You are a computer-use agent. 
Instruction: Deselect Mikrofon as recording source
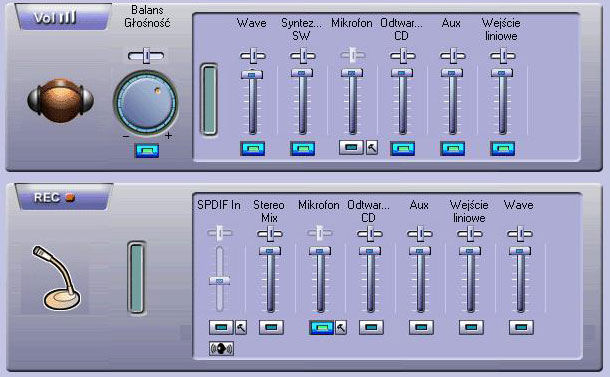coord(321,328)
